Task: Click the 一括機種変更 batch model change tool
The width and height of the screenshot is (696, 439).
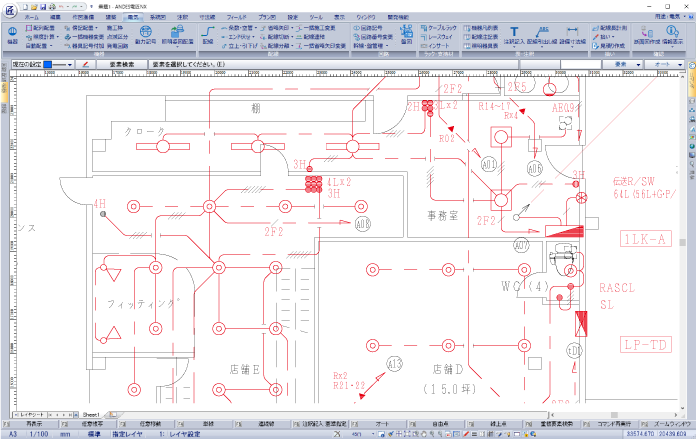Action: click(x=84, y=37)
